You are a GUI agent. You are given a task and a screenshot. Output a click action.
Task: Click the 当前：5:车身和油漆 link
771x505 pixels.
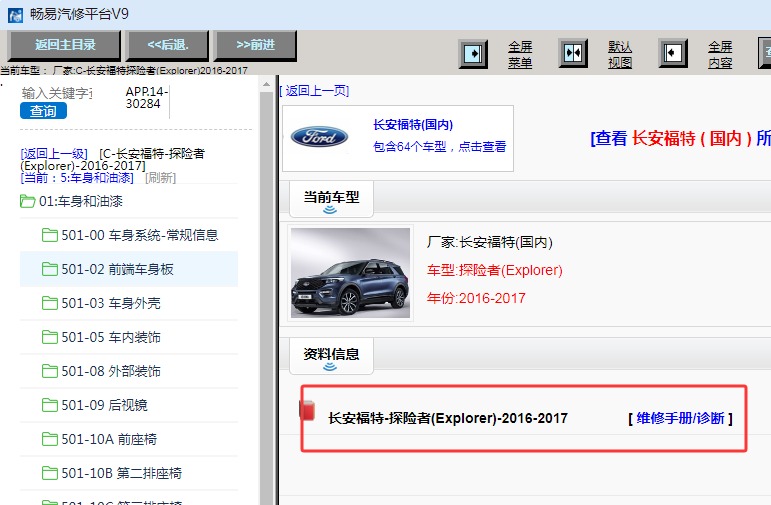pos(77,178)
